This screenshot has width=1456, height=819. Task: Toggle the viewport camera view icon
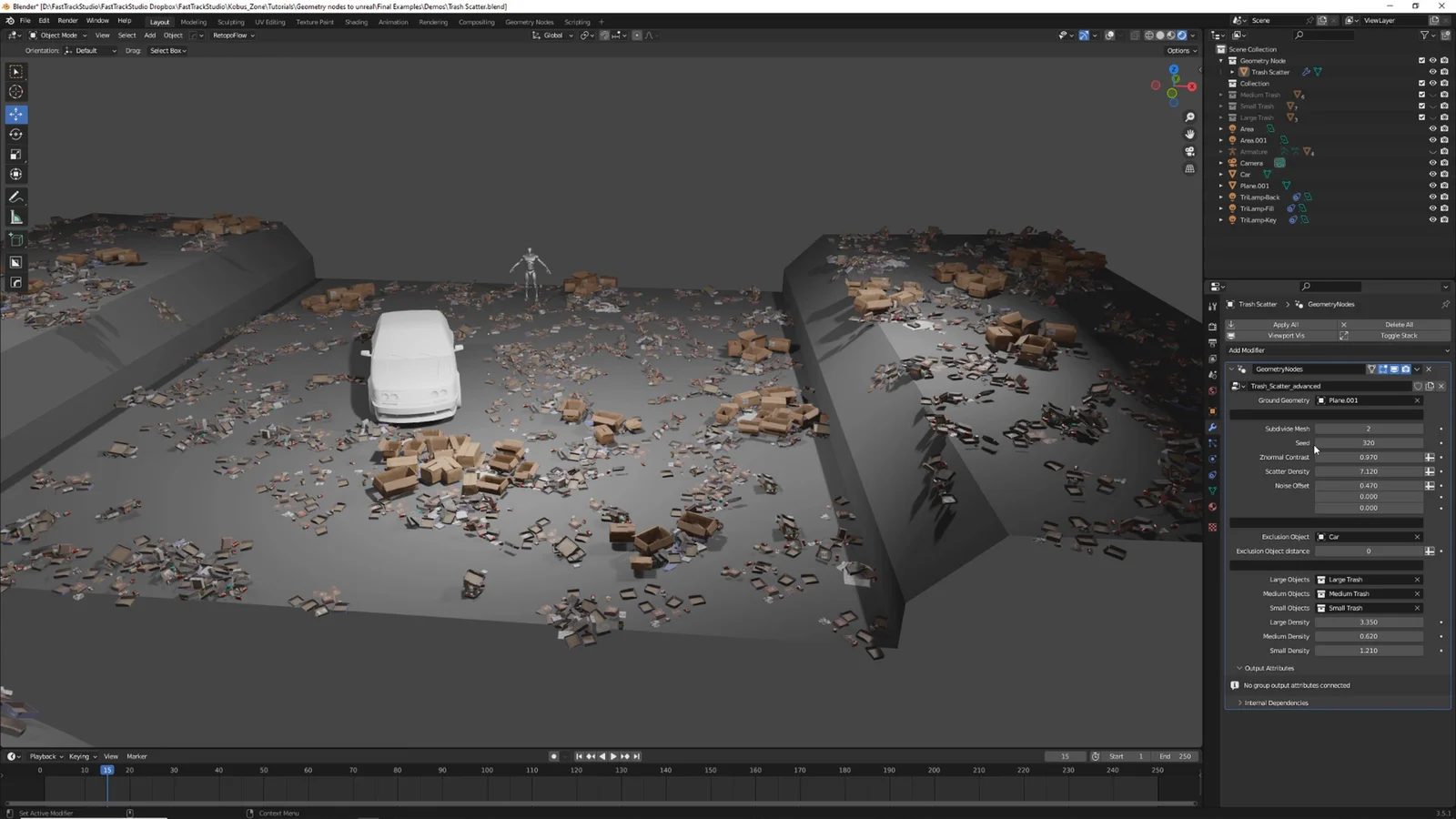coord(1189,151)
